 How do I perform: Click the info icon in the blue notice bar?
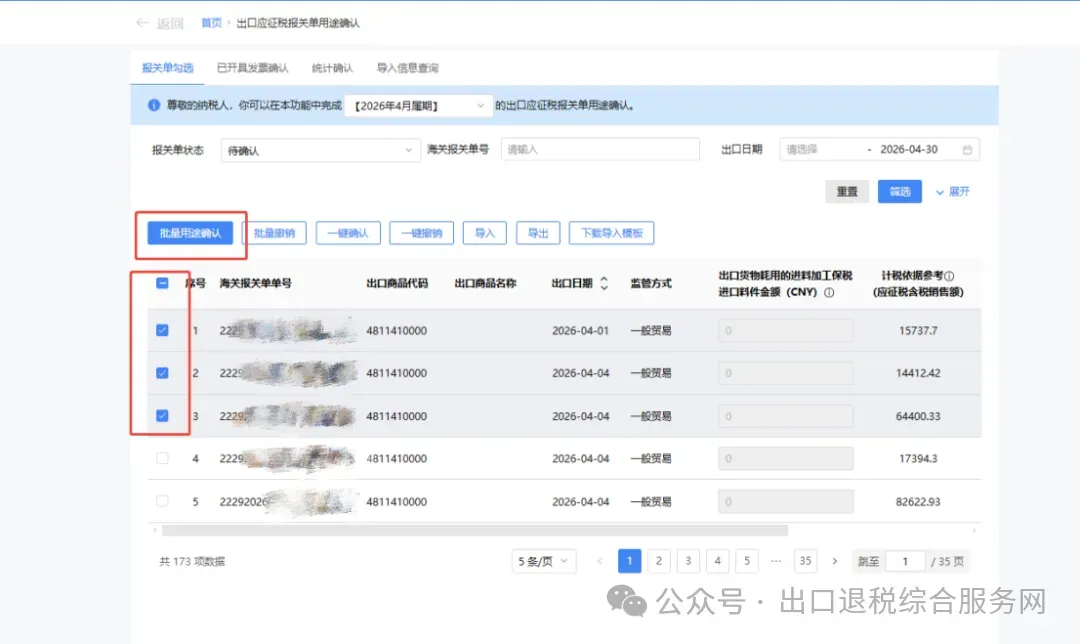coord(154,105)
